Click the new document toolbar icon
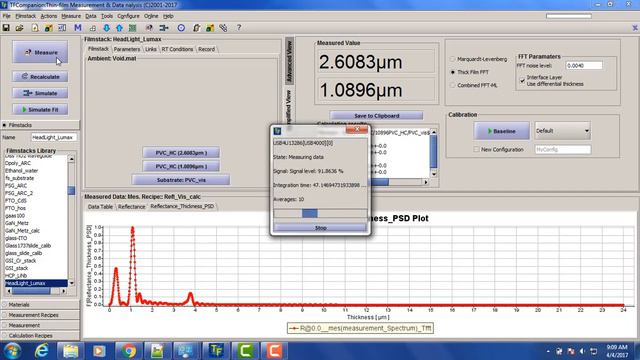640x360 pixels. click(35, 28)
